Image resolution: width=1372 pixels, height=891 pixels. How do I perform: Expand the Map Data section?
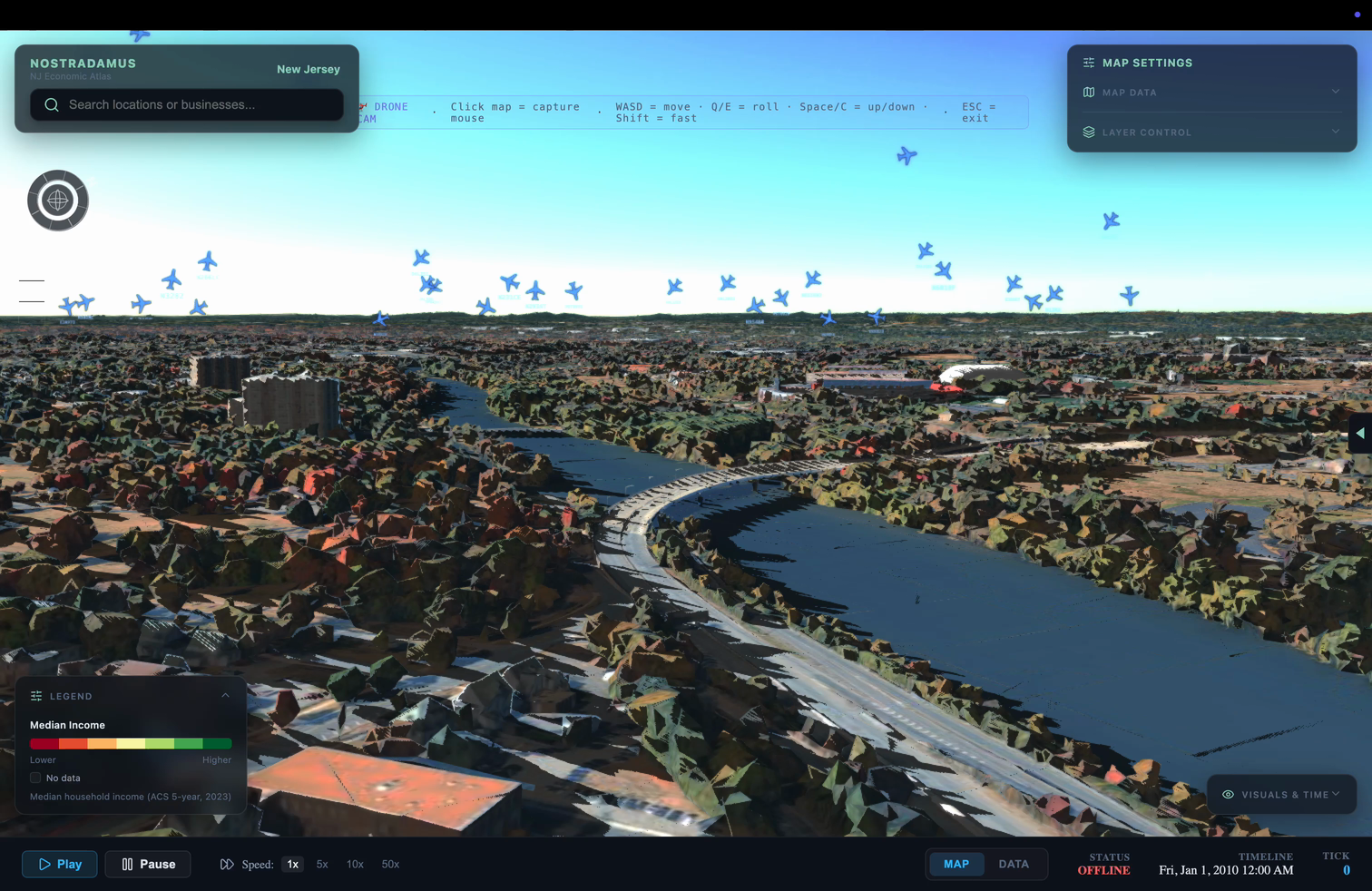tap(1335, 93)
